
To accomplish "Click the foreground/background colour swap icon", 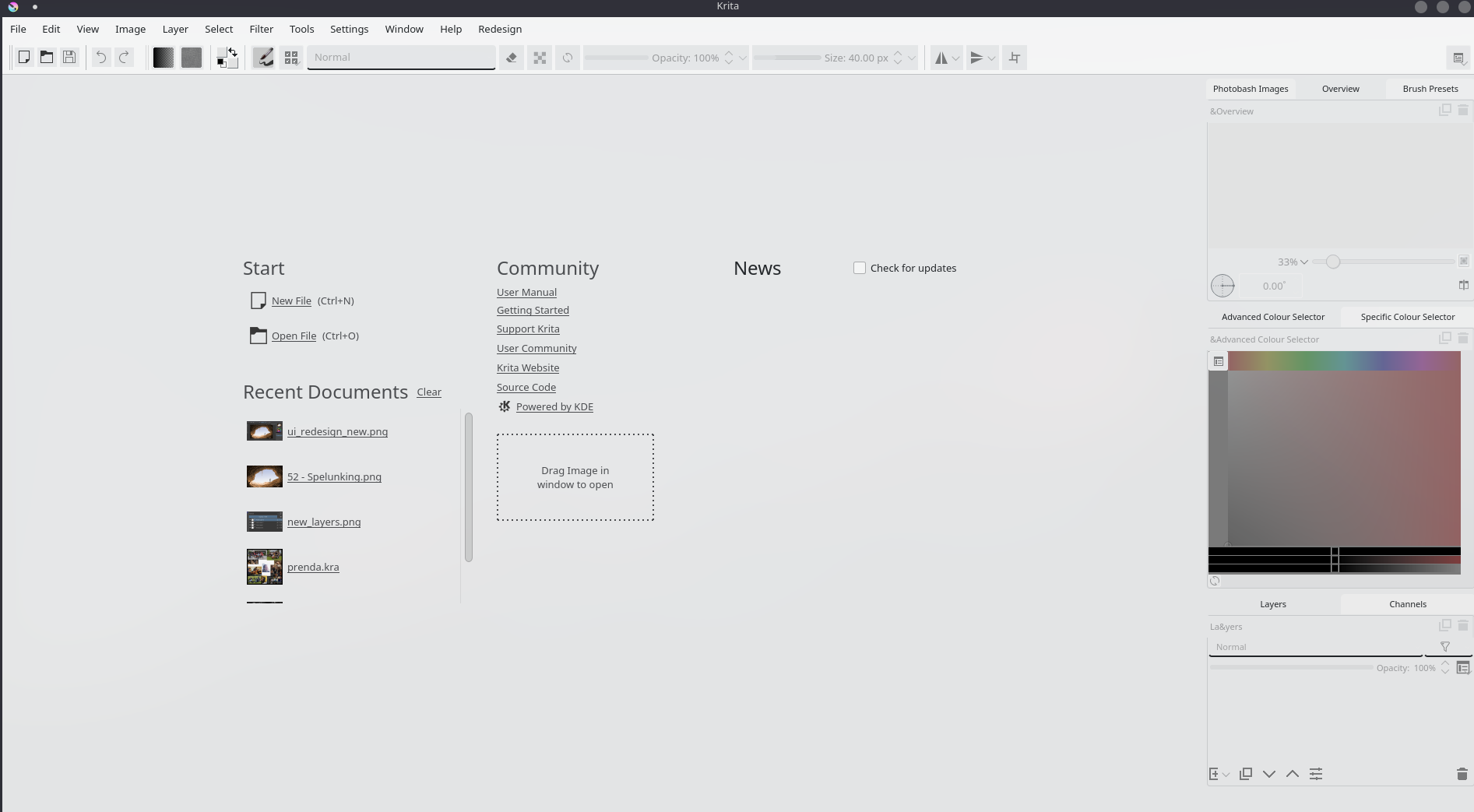I will click(232, 52).
